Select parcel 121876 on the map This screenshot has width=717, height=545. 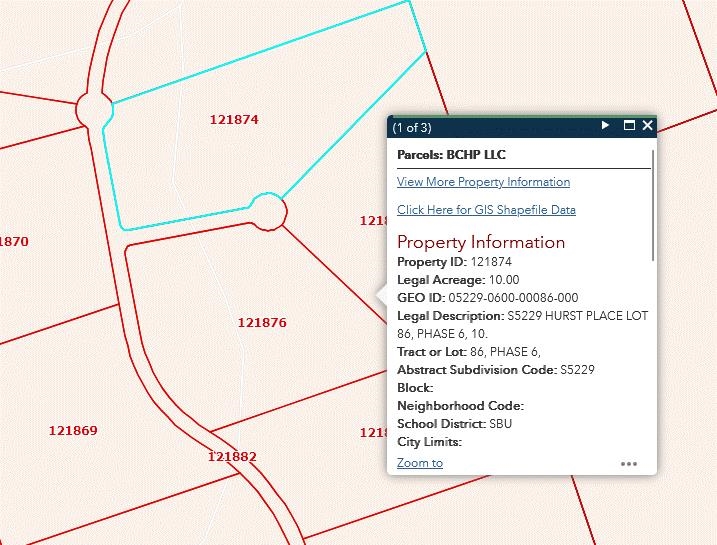click(262, 322)
